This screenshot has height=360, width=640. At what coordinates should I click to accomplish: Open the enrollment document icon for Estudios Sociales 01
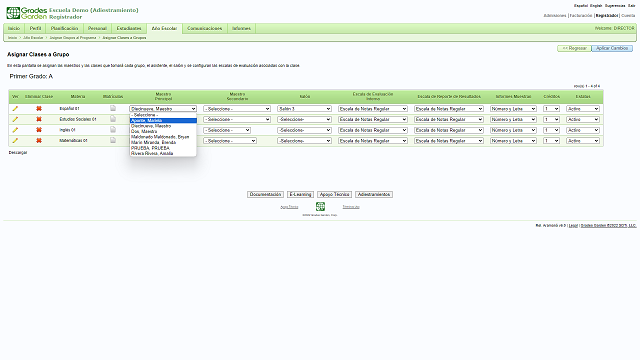click(x=113, y=119)
